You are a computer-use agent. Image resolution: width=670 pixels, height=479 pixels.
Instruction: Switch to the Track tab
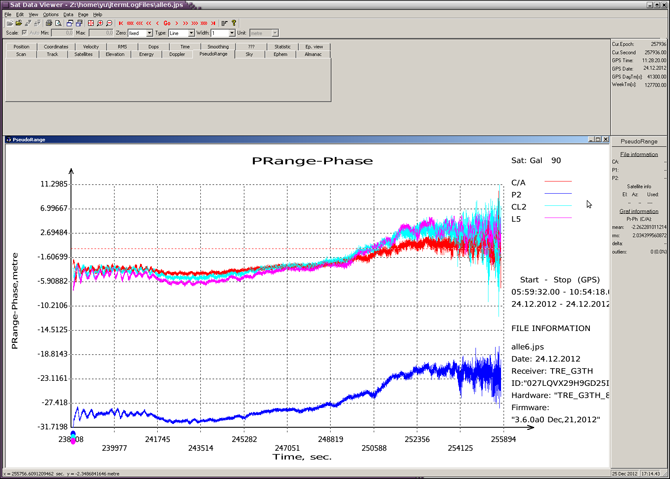52,54
